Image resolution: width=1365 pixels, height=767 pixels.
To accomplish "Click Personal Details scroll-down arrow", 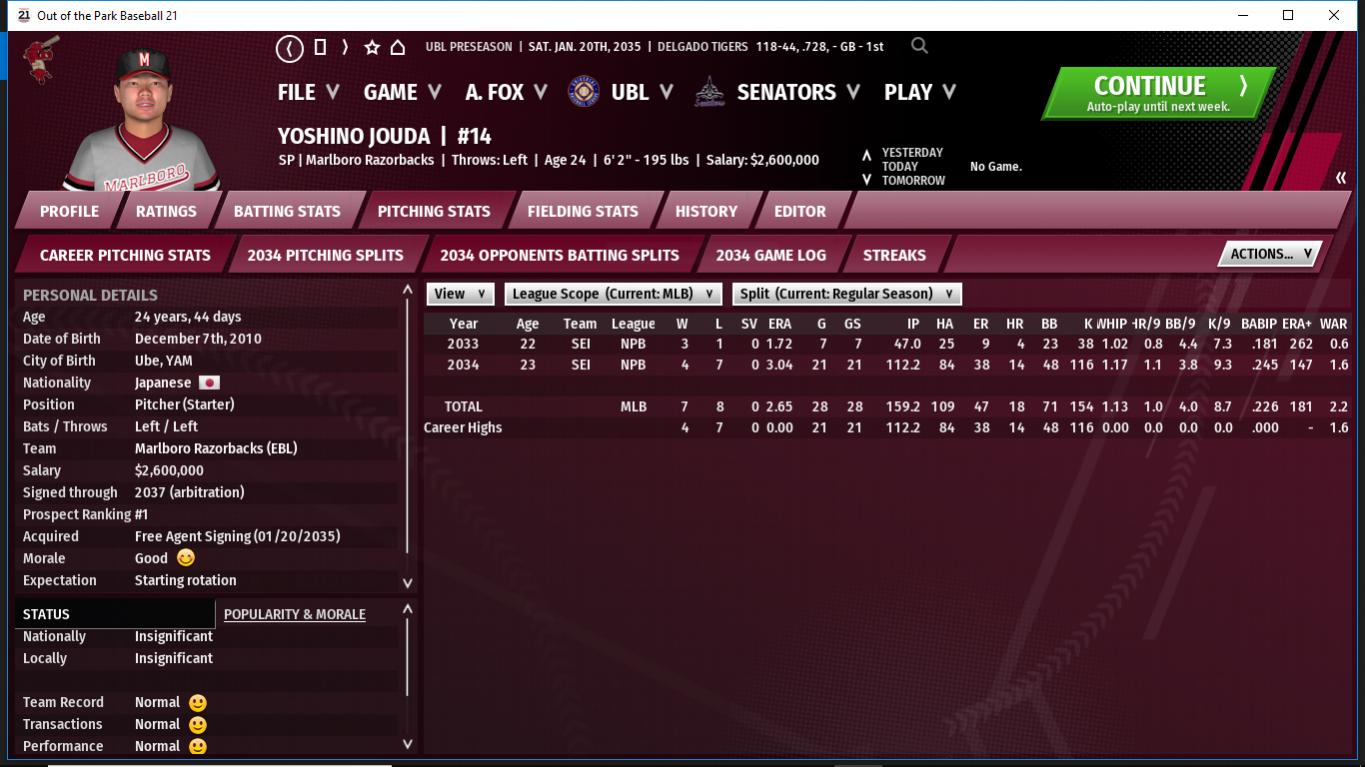I will pyautogui.click(x=407, y=582).
